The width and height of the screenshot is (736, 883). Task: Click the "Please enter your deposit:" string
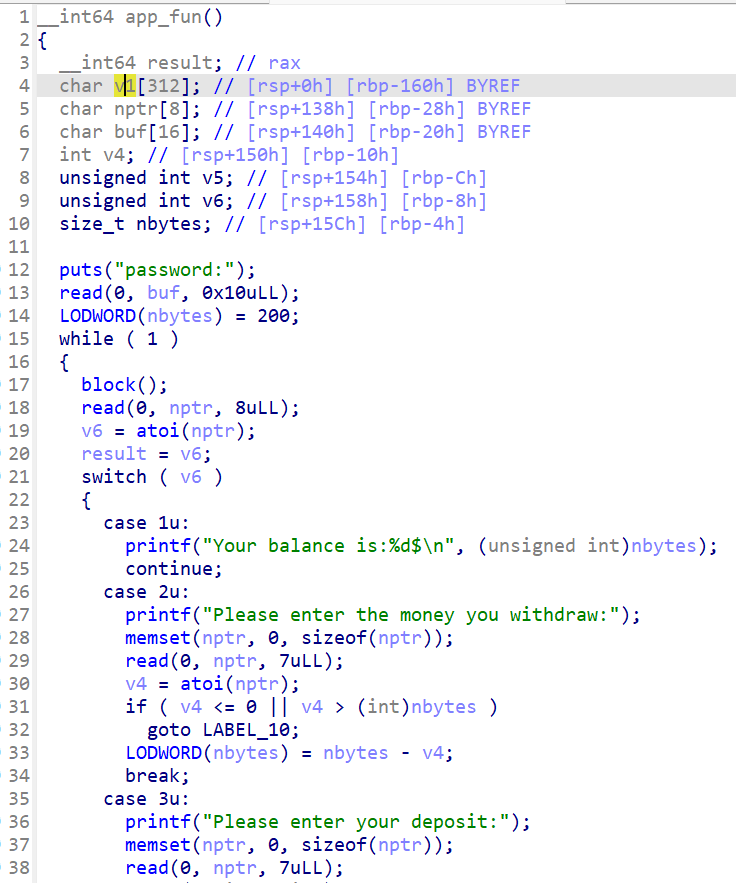pyautogui.click(x=356, y=822)
